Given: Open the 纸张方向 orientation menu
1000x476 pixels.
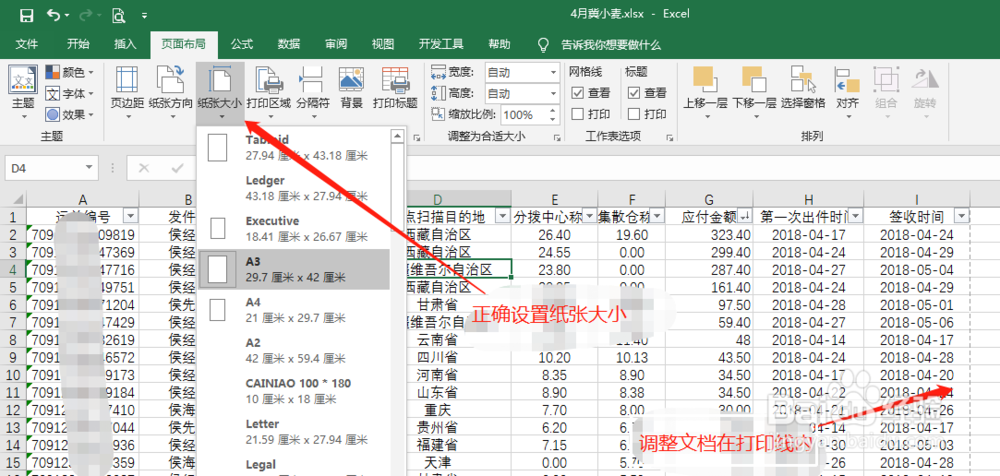Looking at the screenshot, I should click(x=170, y=93).
